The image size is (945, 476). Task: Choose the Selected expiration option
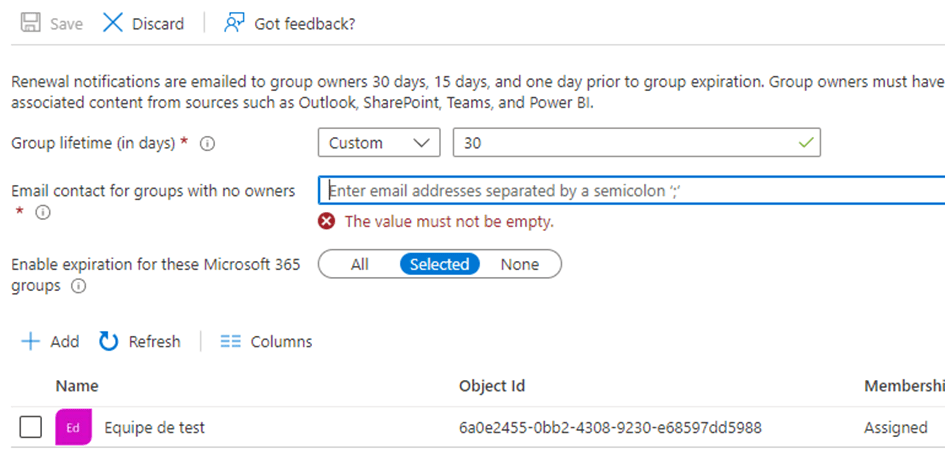coord(439,265)
